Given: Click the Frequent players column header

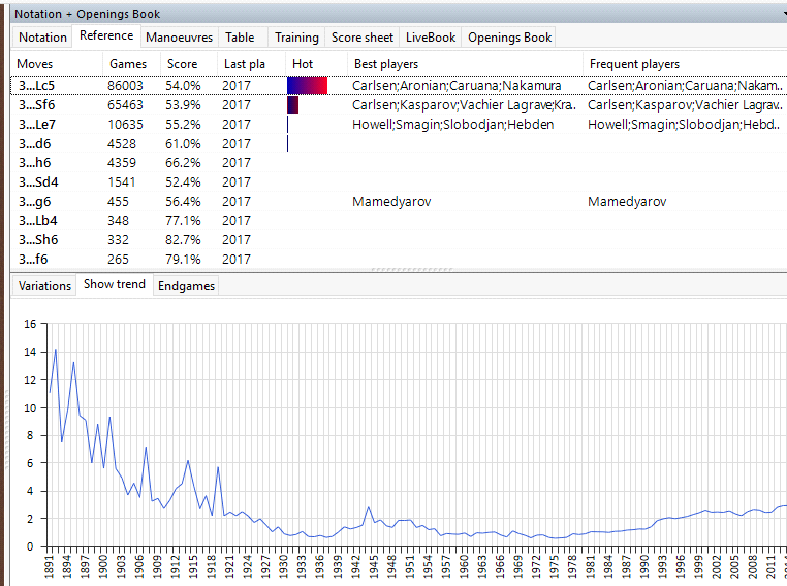Looking at the screenshot, I should click(634, 64).
